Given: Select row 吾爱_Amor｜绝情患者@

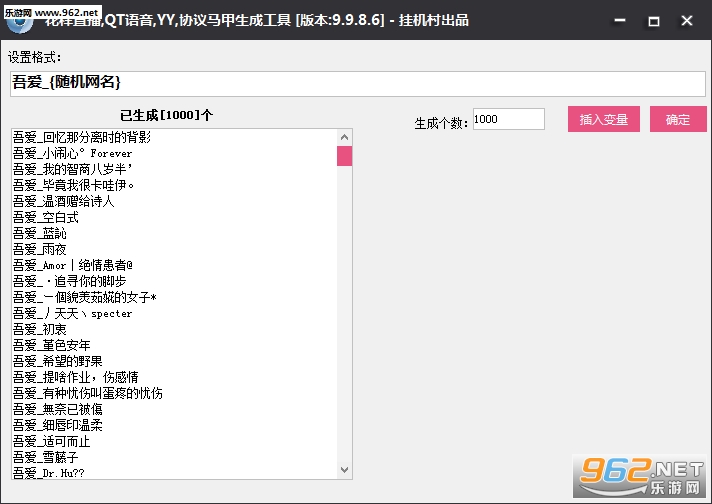Looking at the screenshot, I should coord(174,265).
